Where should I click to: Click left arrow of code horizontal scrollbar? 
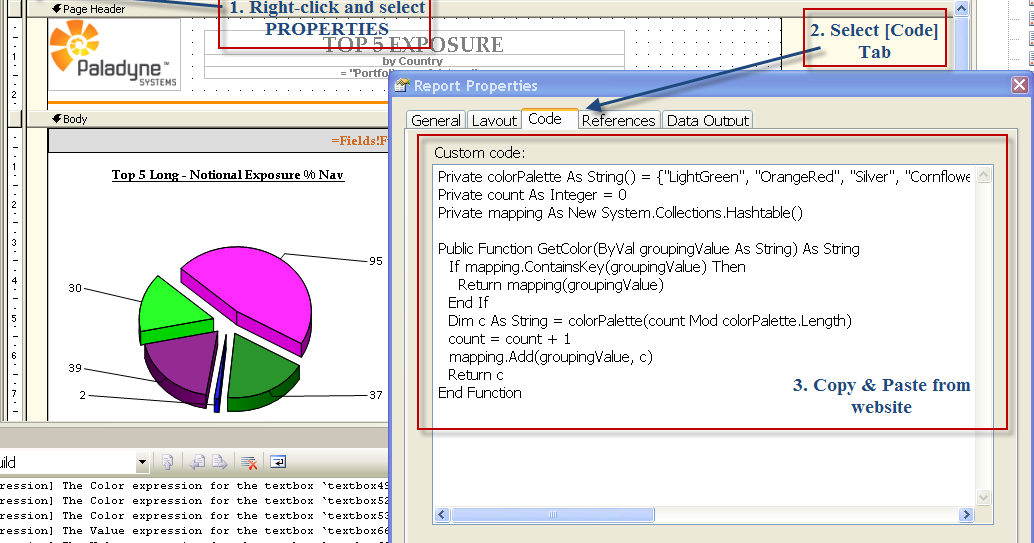click(x=442, y=515)
